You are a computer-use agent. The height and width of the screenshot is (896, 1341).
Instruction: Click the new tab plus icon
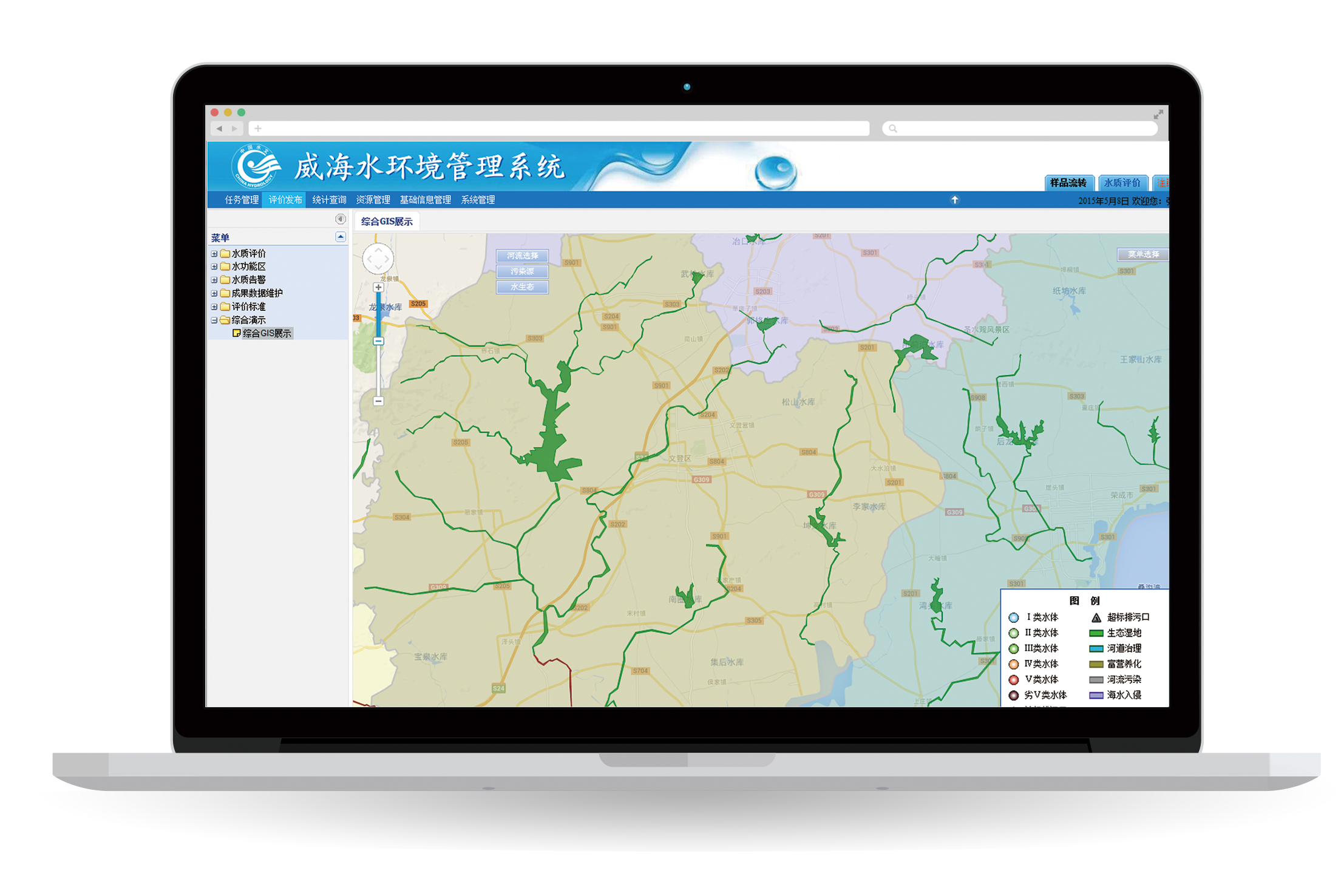[x=258, y=129]
